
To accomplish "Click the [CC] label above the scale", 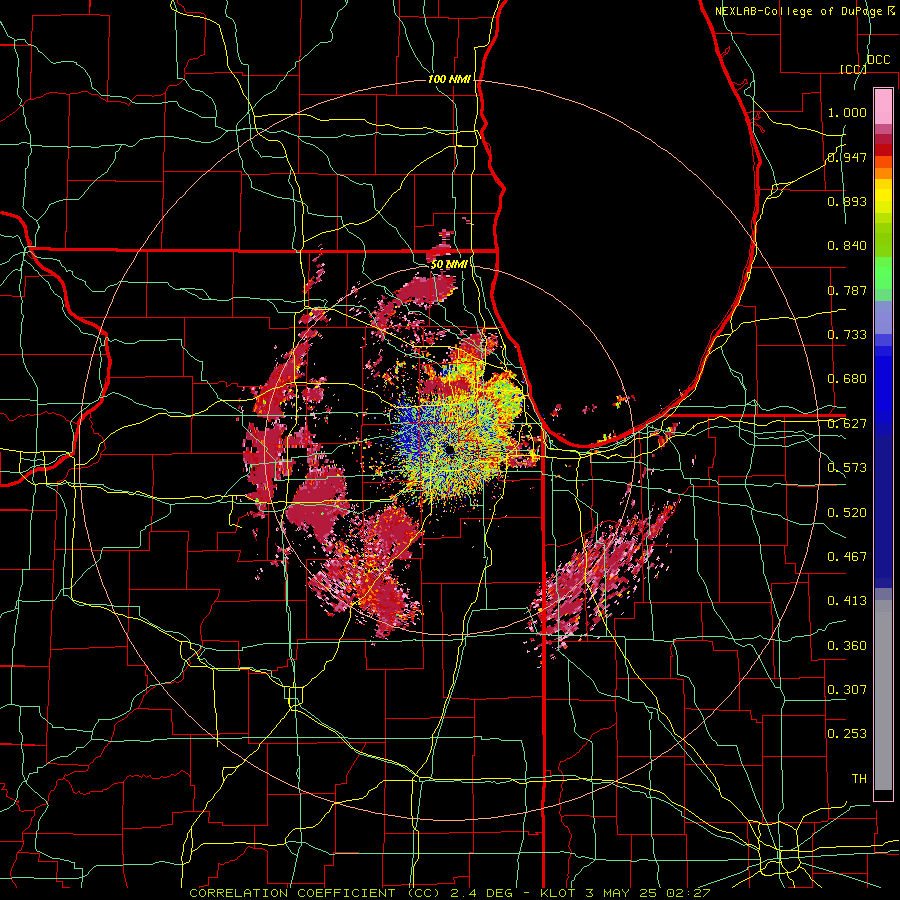I will click(x=853, y=69).
